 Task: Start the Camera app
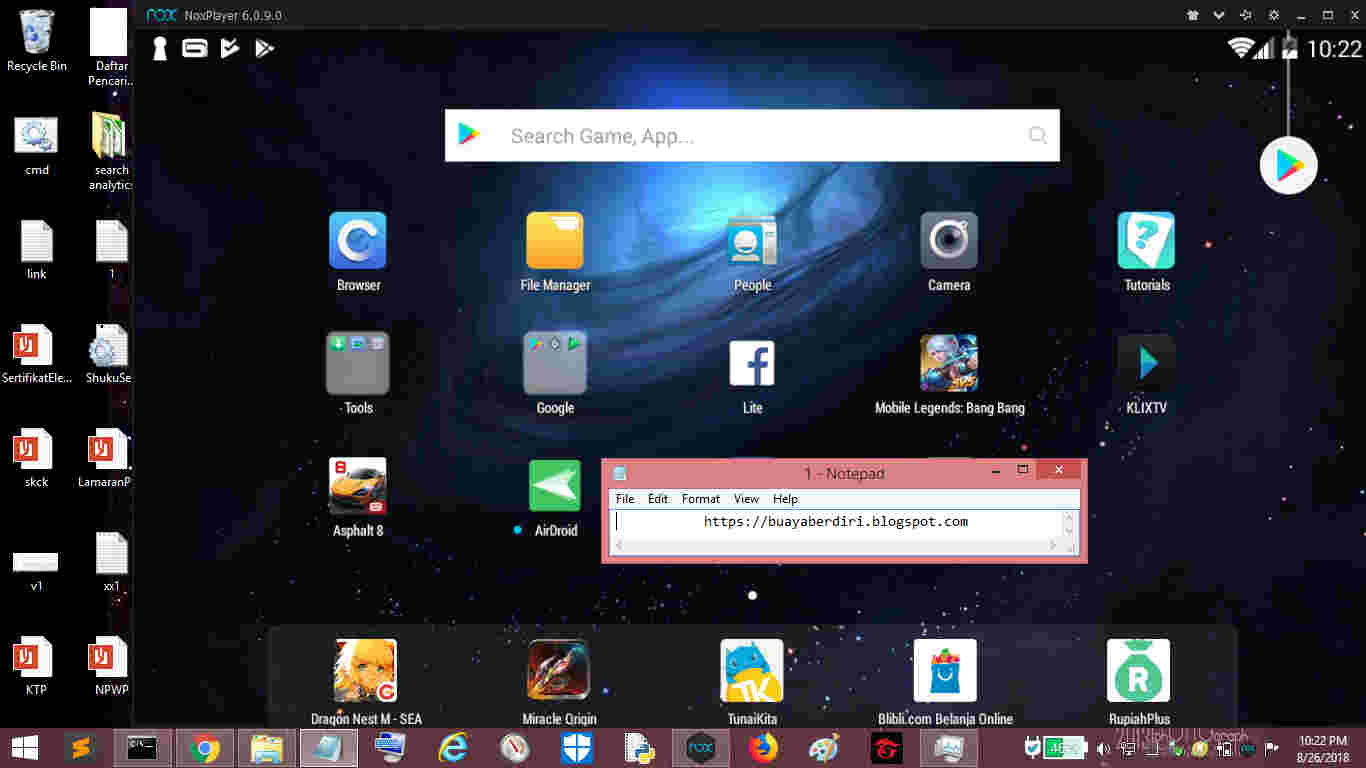[949, 241]
